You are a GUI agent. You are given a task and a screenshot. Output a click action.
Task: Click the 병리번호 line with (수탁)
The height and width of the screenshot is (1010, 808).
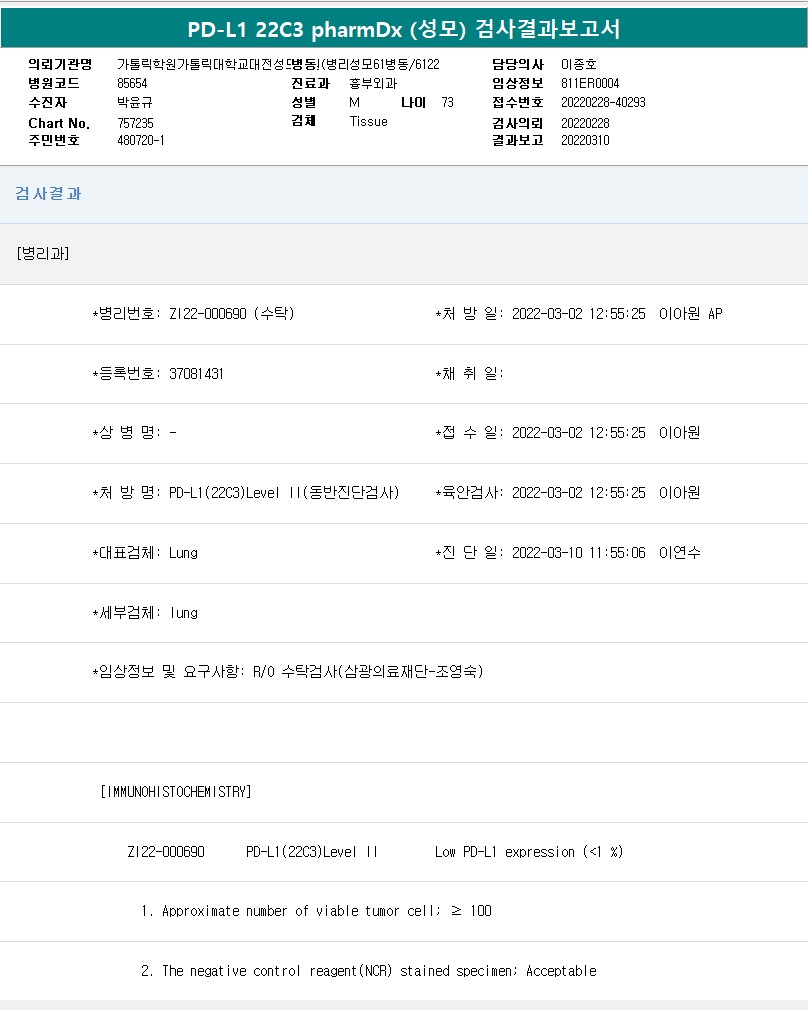tap(193, 314)
